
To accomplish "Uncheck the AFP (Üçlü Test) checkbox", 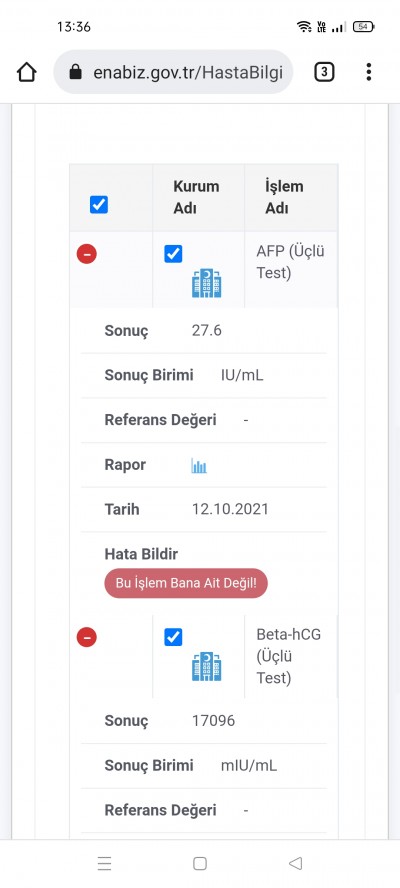I will (173, 254).
